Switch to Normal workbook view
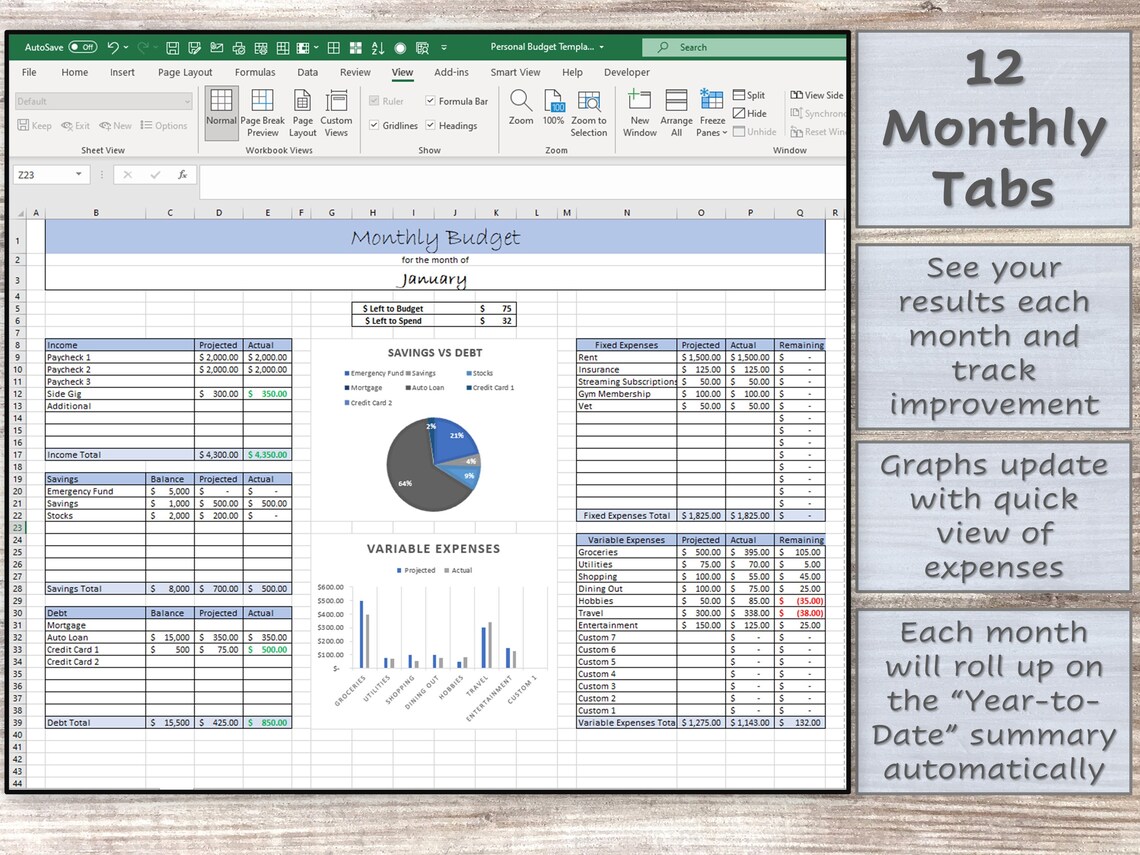This screenshot has height=855, width=1140. pyautogui.click(x=221, y=112)
